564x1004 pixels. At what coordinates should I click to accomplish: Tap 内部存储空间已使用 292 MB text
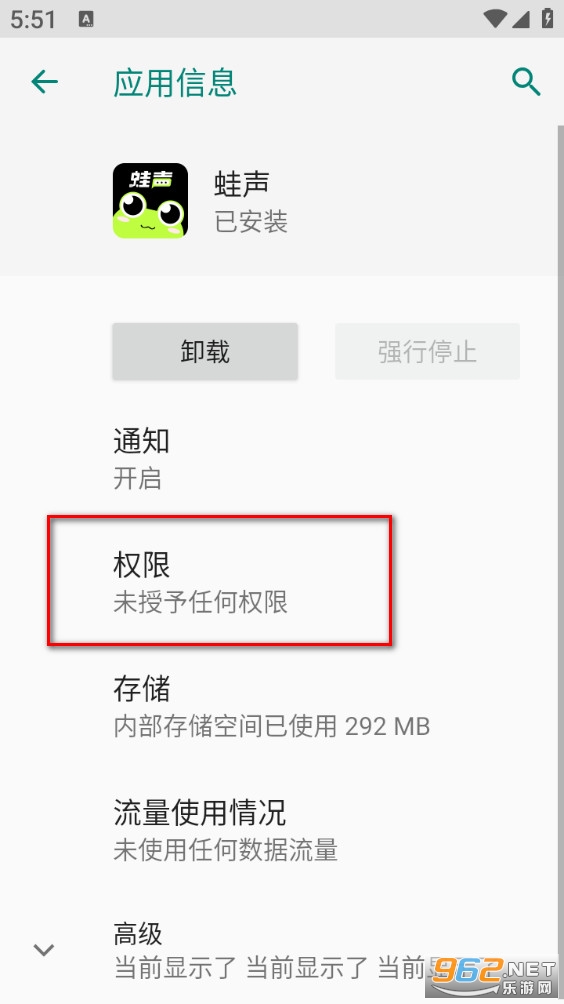271,727
